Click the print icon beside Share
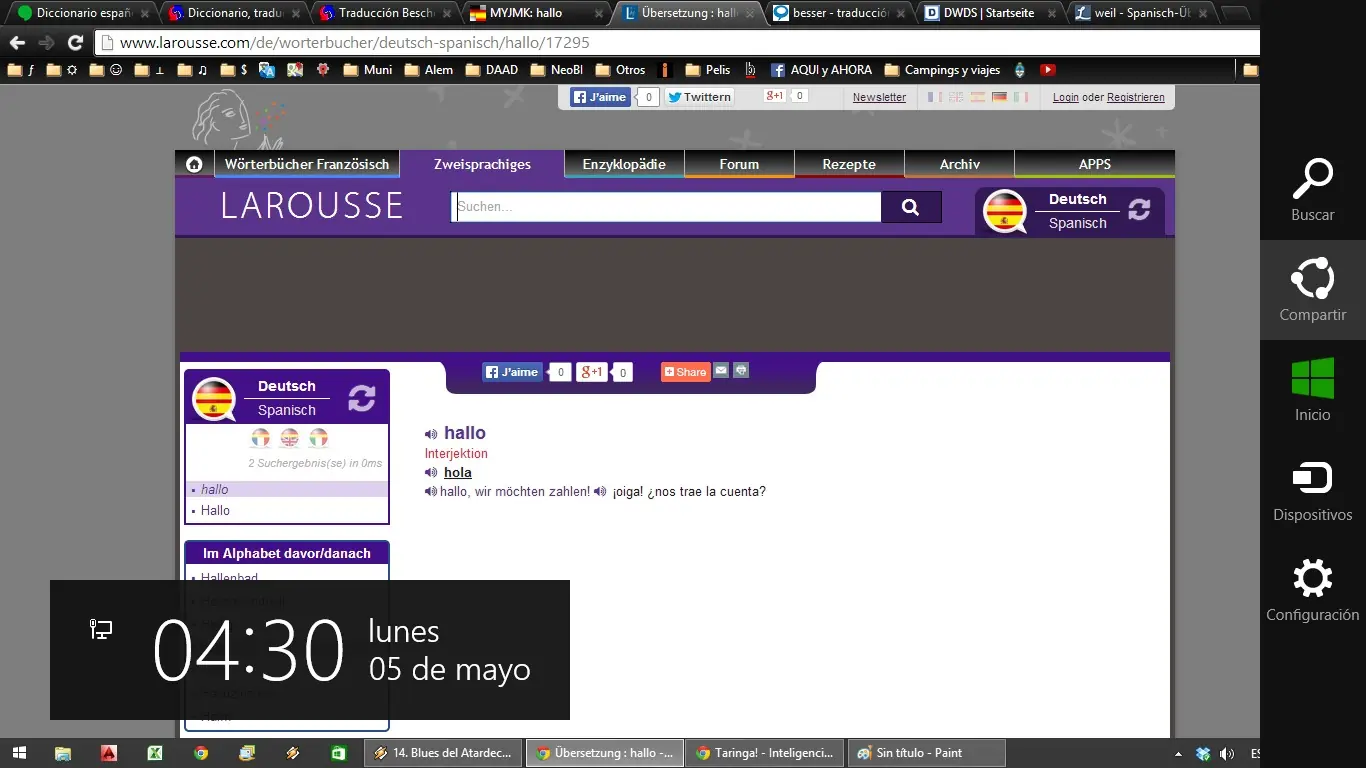The width and height of the screenshot is (1366, 768). [x=741, y=371]
